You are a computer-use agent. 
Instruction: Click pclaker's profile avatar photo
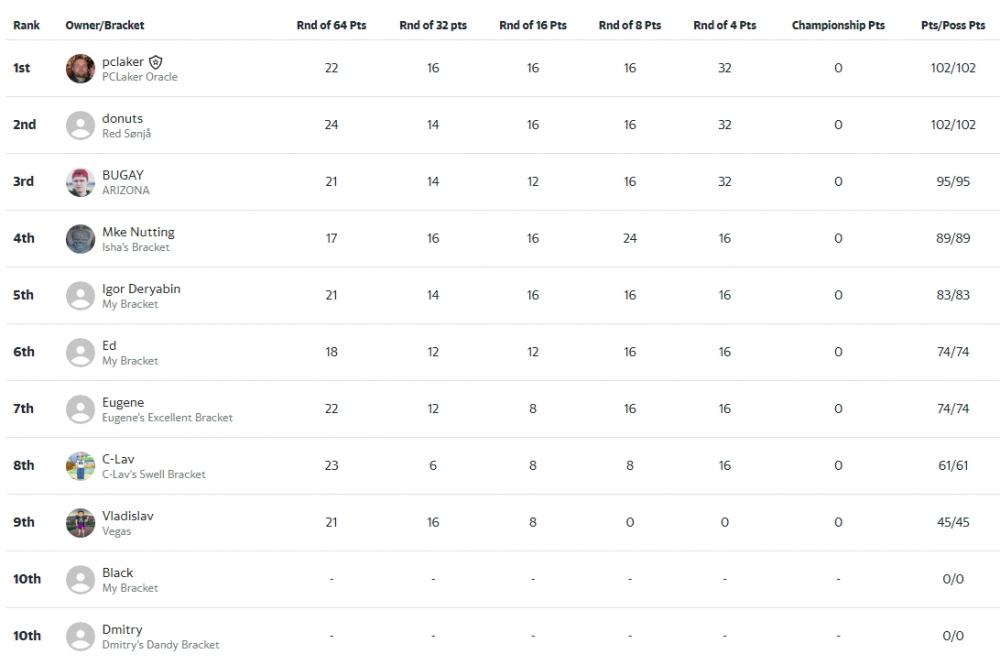(80, 68)
